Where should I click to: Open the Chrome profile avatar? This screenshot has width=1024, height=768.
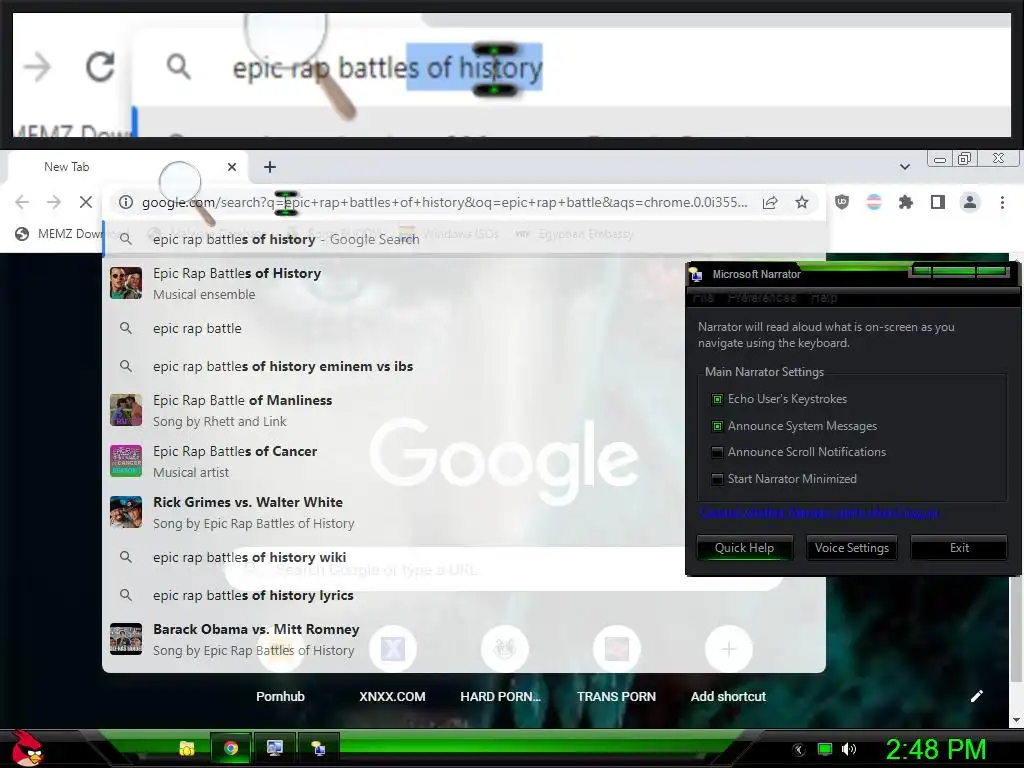[970, 202]
